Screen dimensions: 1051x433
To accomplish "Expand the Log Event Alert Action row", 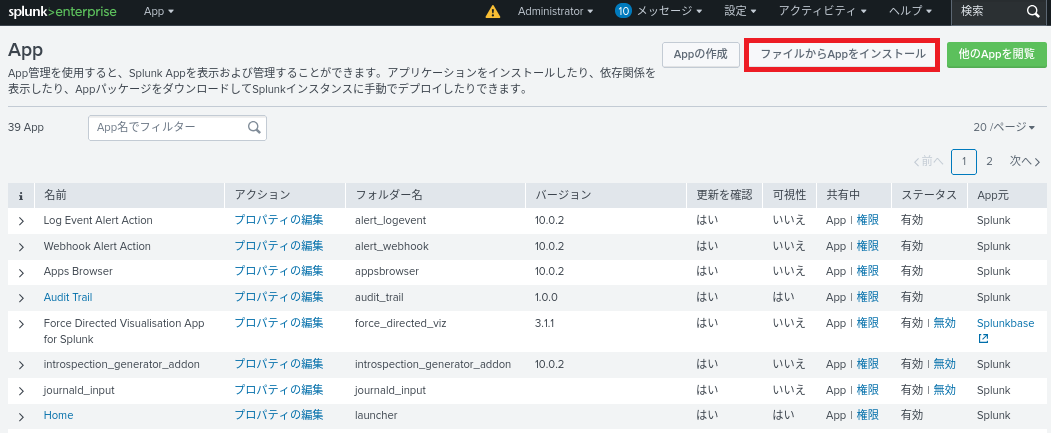I will point(21,221).
